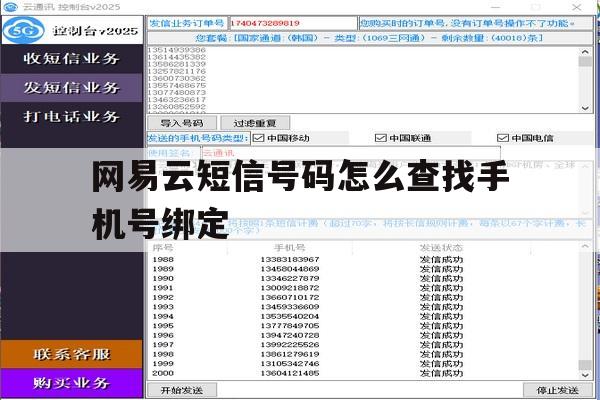
Task: Click the 停止发送 button
Action: (x=558, y=390)
